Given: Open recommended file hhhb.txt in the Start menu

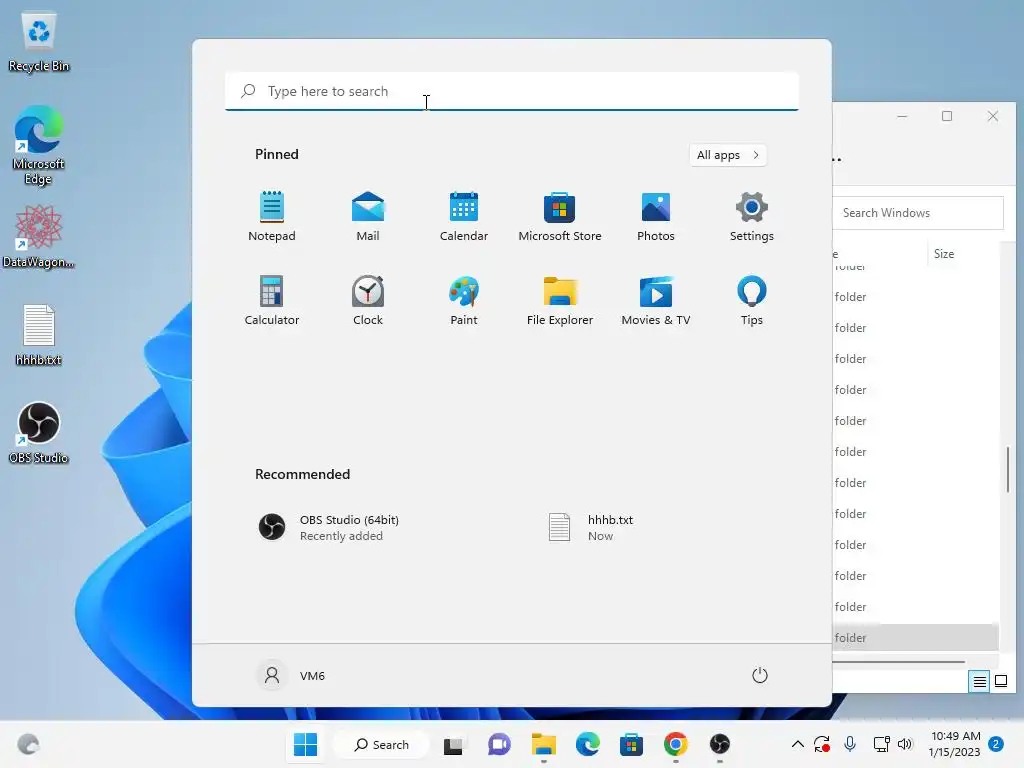Looking at the screenshot, I should tap(591, 527).
